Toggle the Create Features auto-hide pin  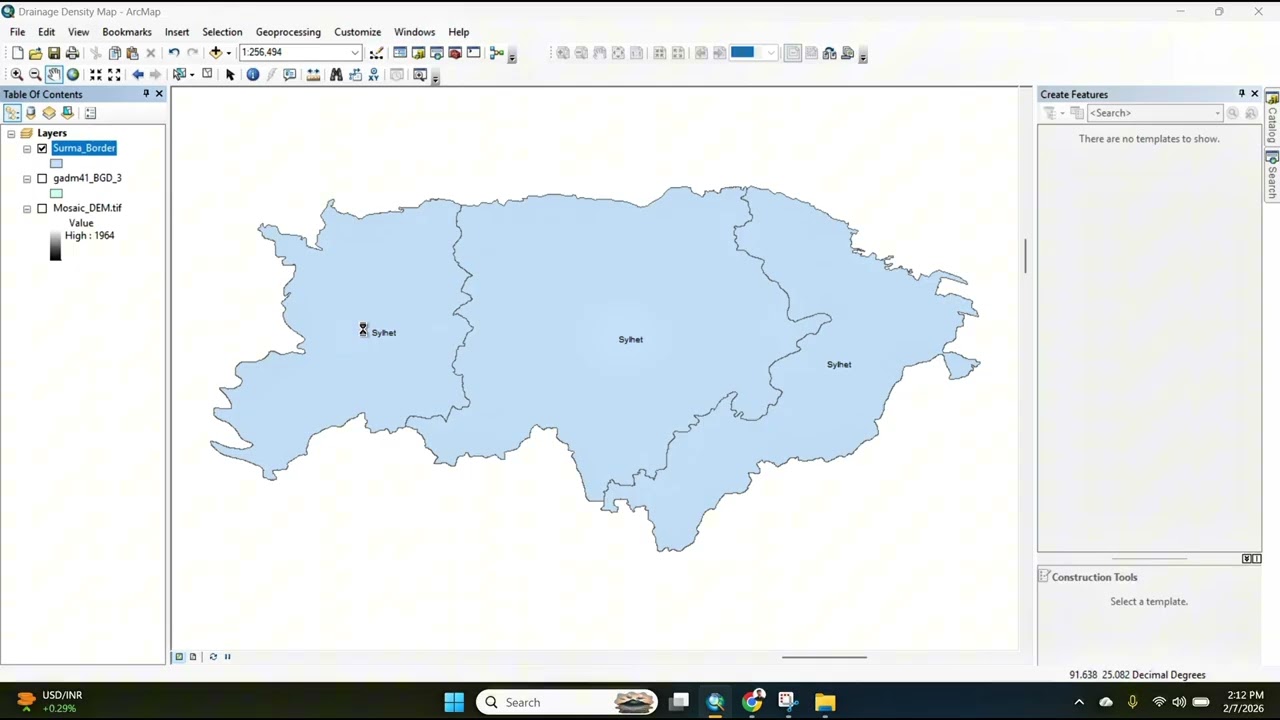[x=1241, y=94]
